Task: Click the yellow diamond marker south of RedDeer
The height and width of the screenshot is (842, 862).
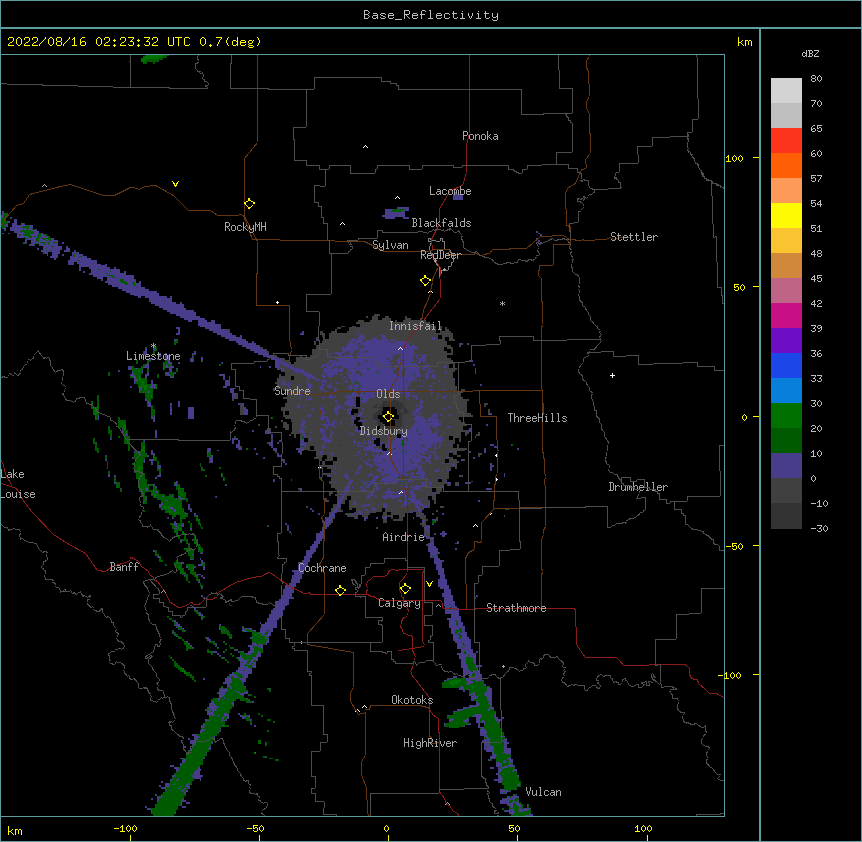Action: coord(426,281)
